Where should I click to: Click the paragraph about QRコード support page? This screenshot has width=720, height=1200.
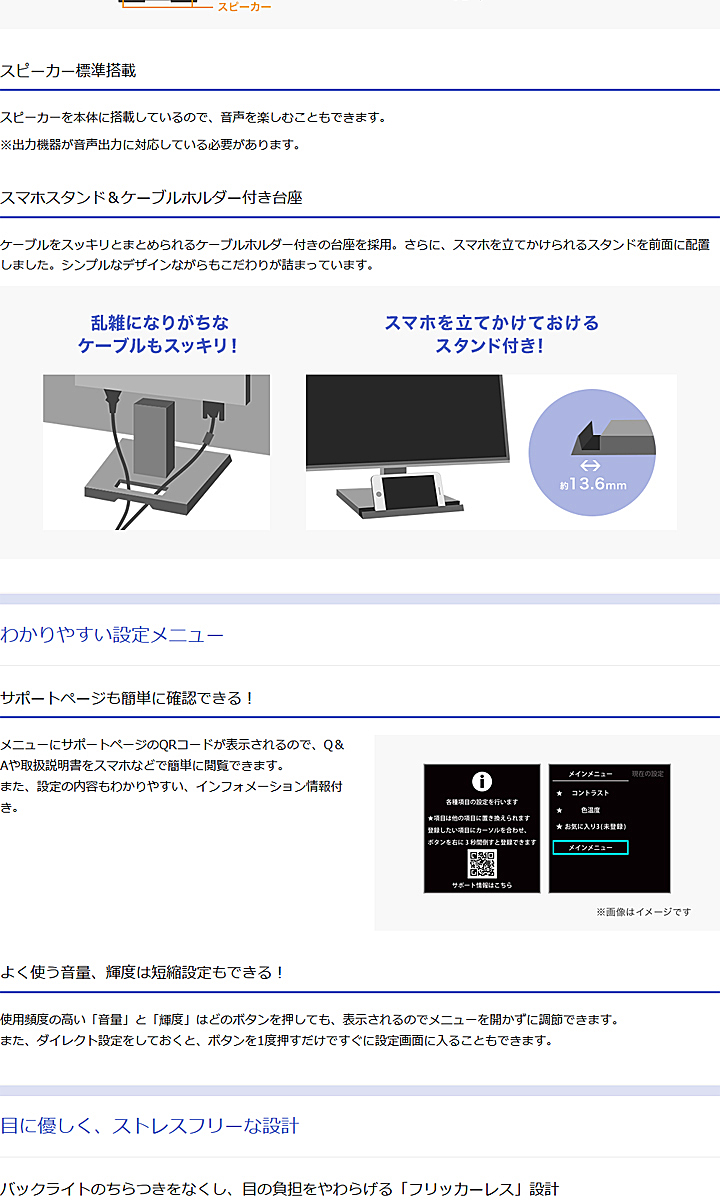click(172, 776)
